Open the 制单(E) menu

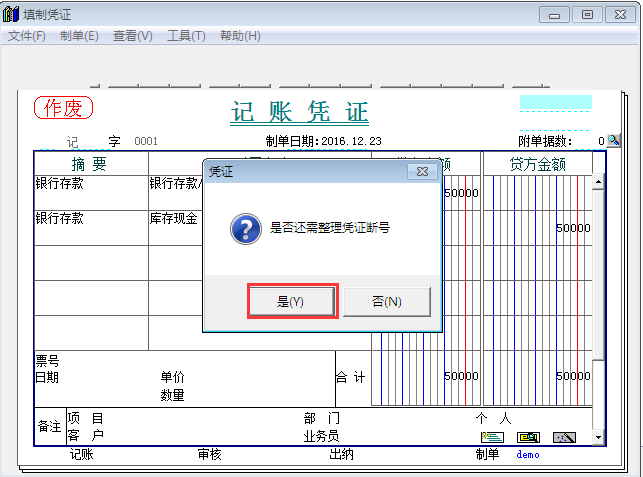[79, 36]
